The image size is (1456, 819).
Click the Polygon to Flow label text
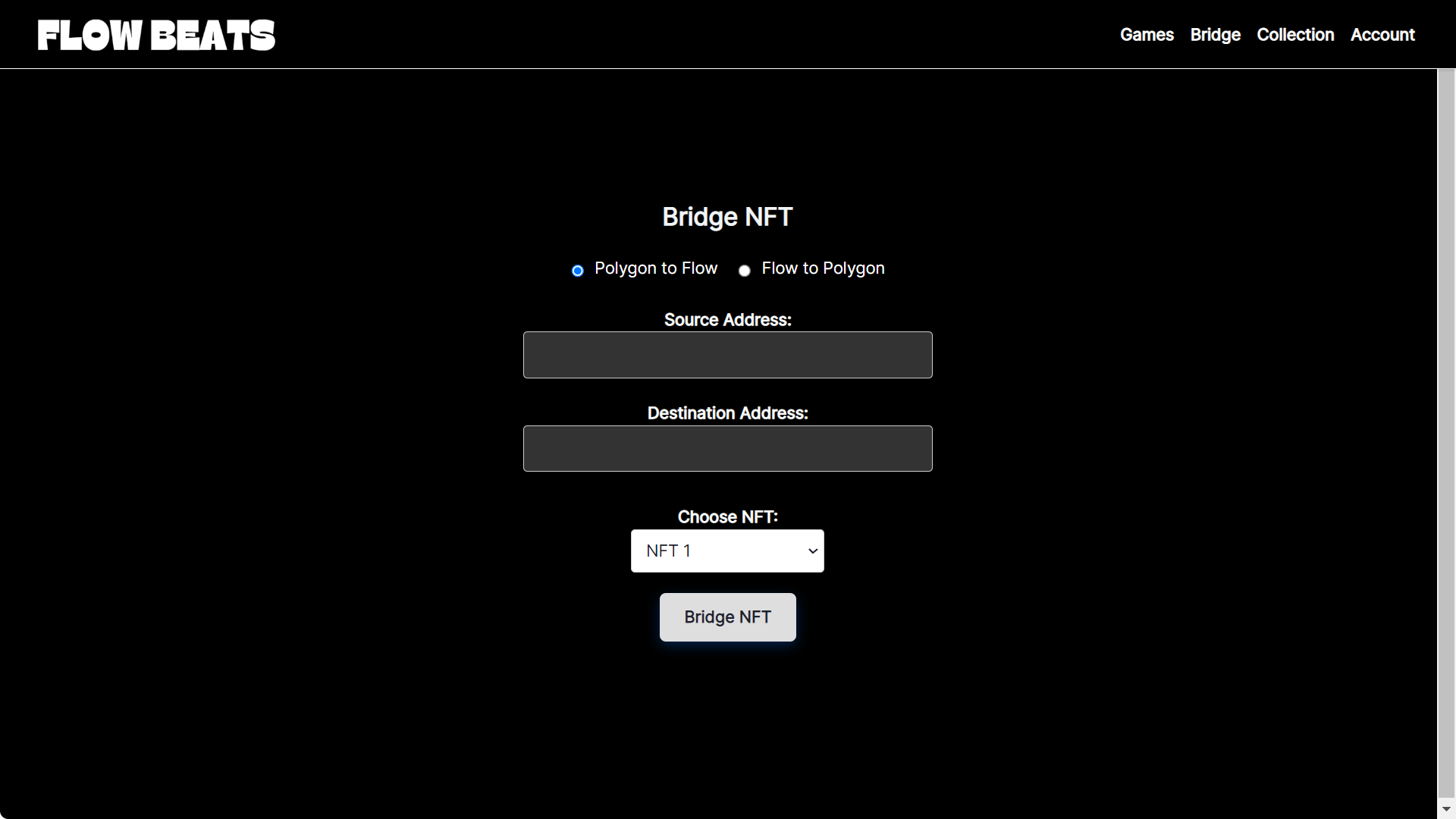(x=655, y=268)
